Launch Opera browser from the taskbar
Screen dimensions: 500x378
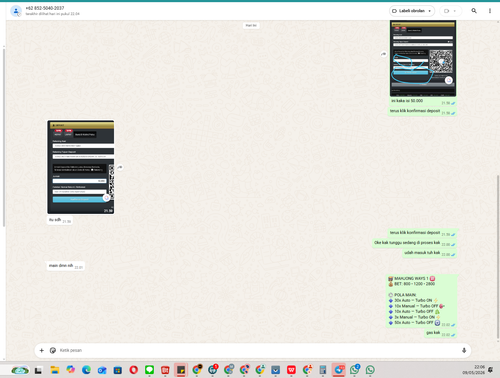(x=134, y=370)
